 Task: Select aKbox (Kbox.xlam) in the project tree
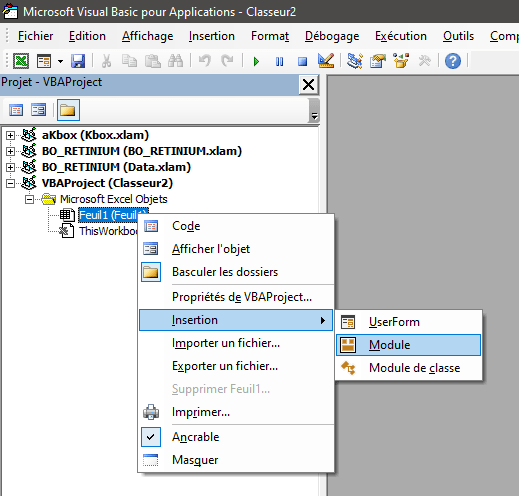click(95, 135)
